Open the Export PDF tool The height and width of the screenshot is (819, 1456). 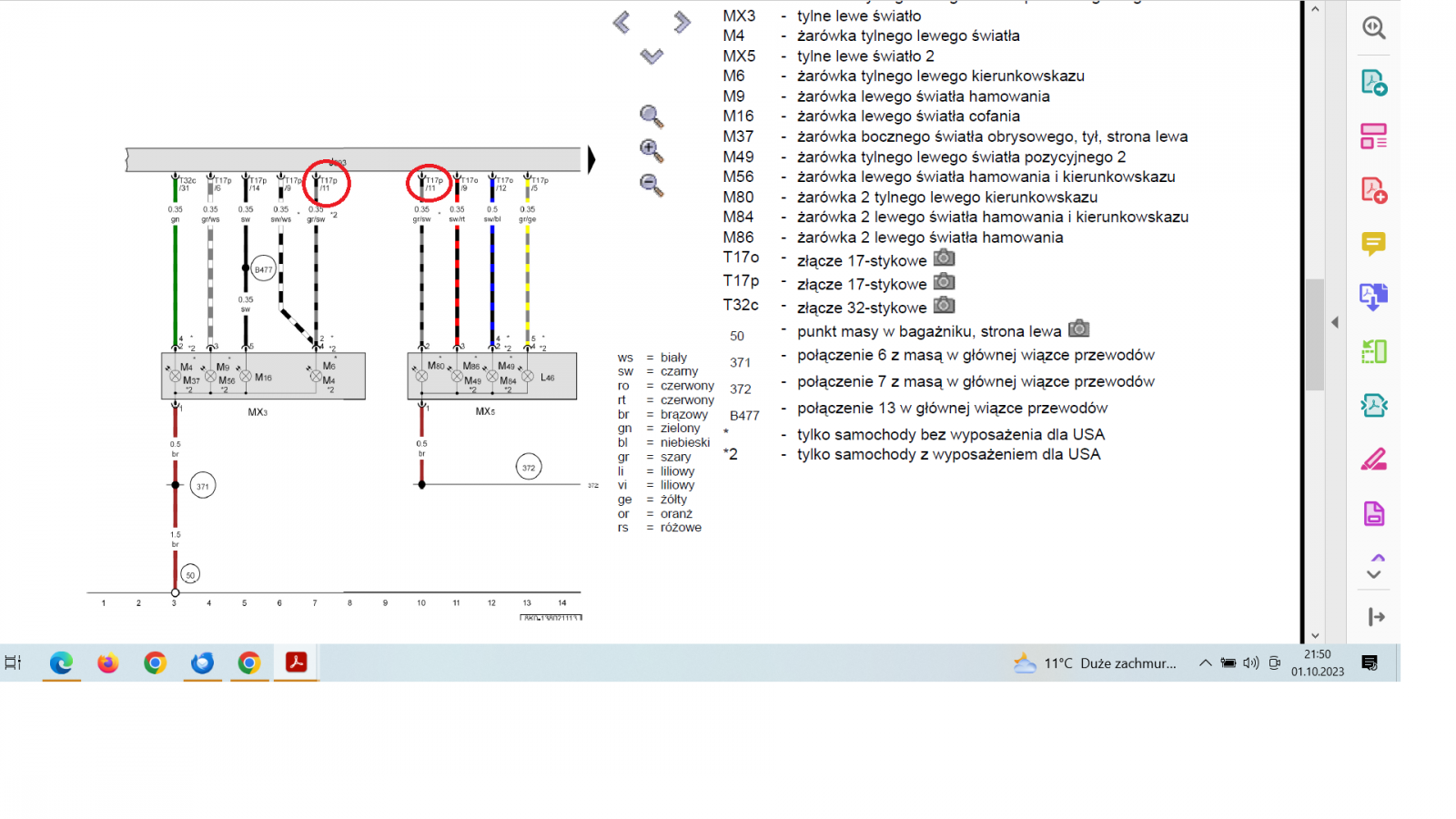[x=1374, y=83]
